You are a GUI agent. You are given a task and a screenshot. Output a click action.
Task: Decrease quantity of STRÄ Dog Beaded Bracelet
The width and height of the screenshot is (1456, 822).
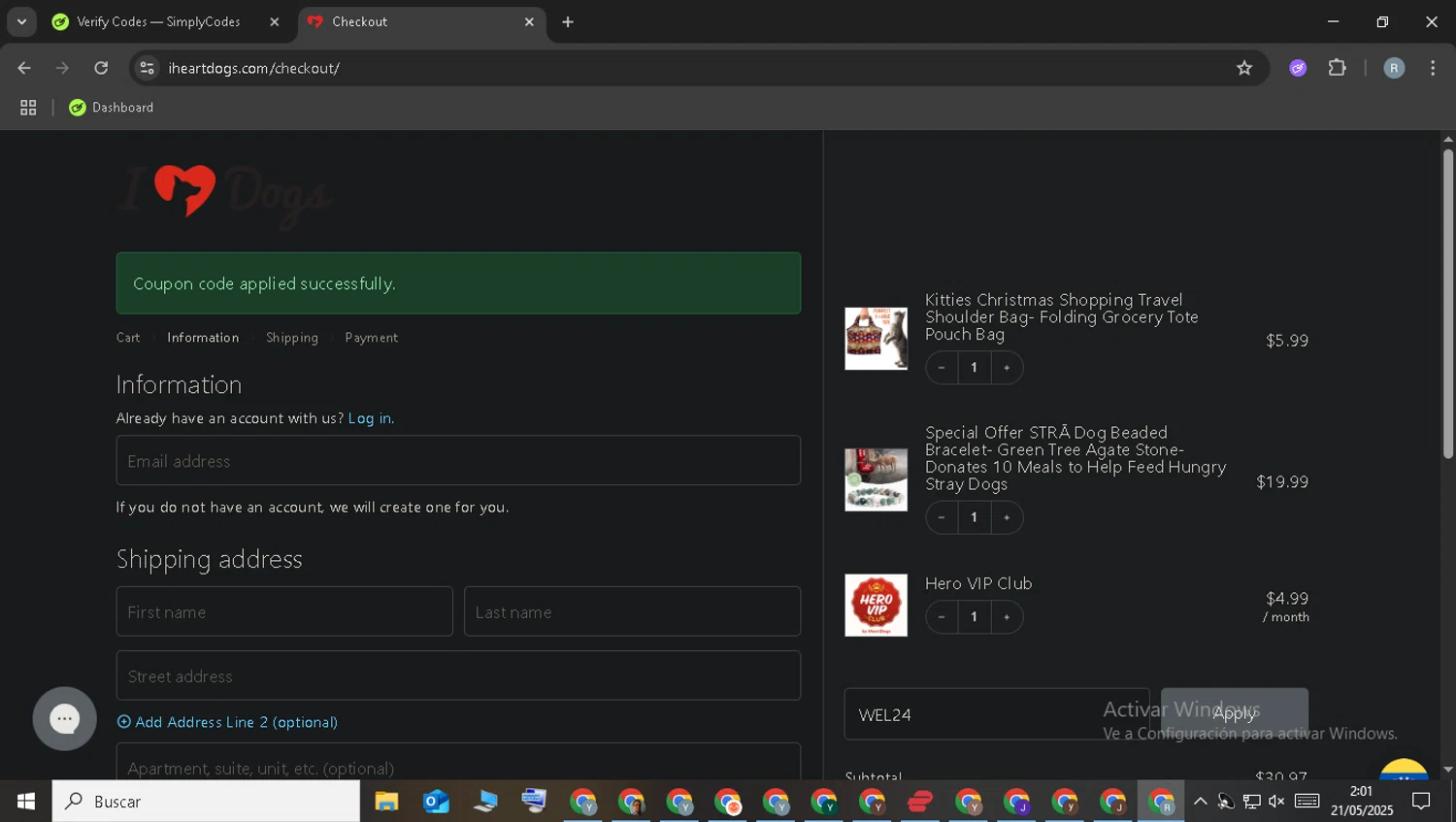[942, 517]
